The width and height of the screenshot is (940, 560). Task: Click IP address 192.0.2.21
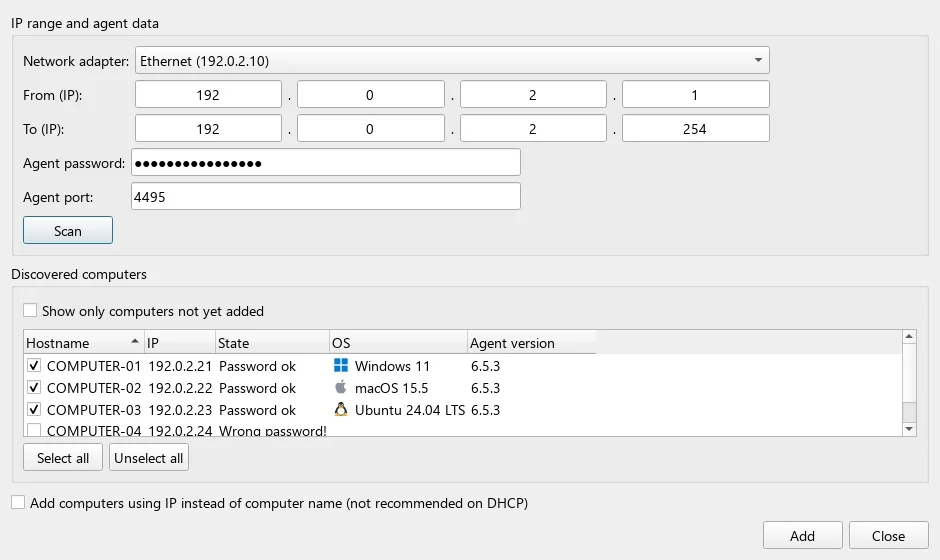180,366
